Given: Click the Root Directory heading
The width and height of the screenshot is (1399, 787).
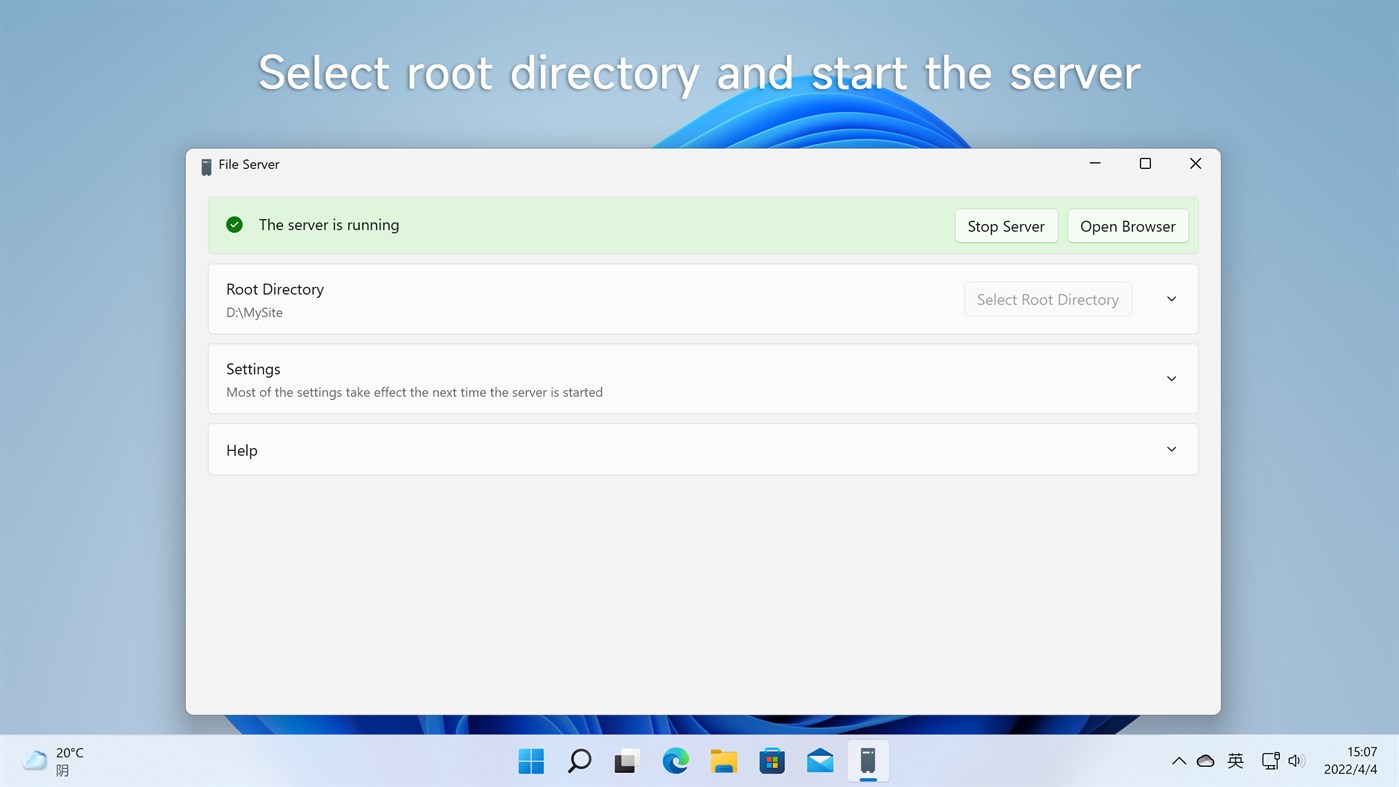Looking at the screenshot, I should (275, 289).
